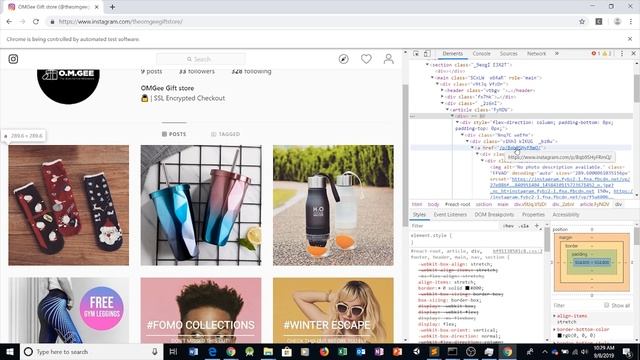Viewport: 640px width, 360px height.
Task: Bookmark this page with star icon
Action: 582,22
